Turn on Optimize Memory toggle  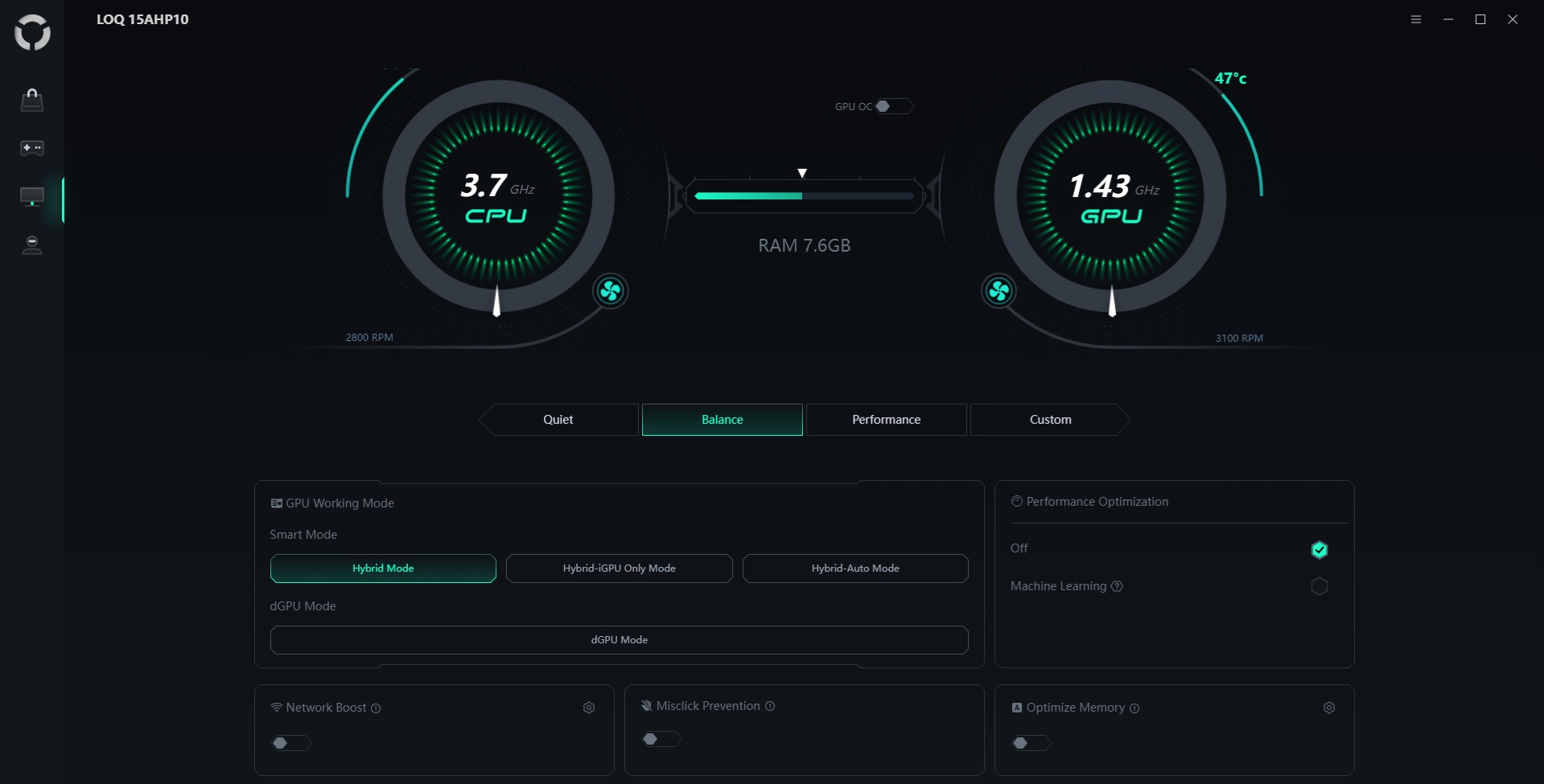(1031, 743)
